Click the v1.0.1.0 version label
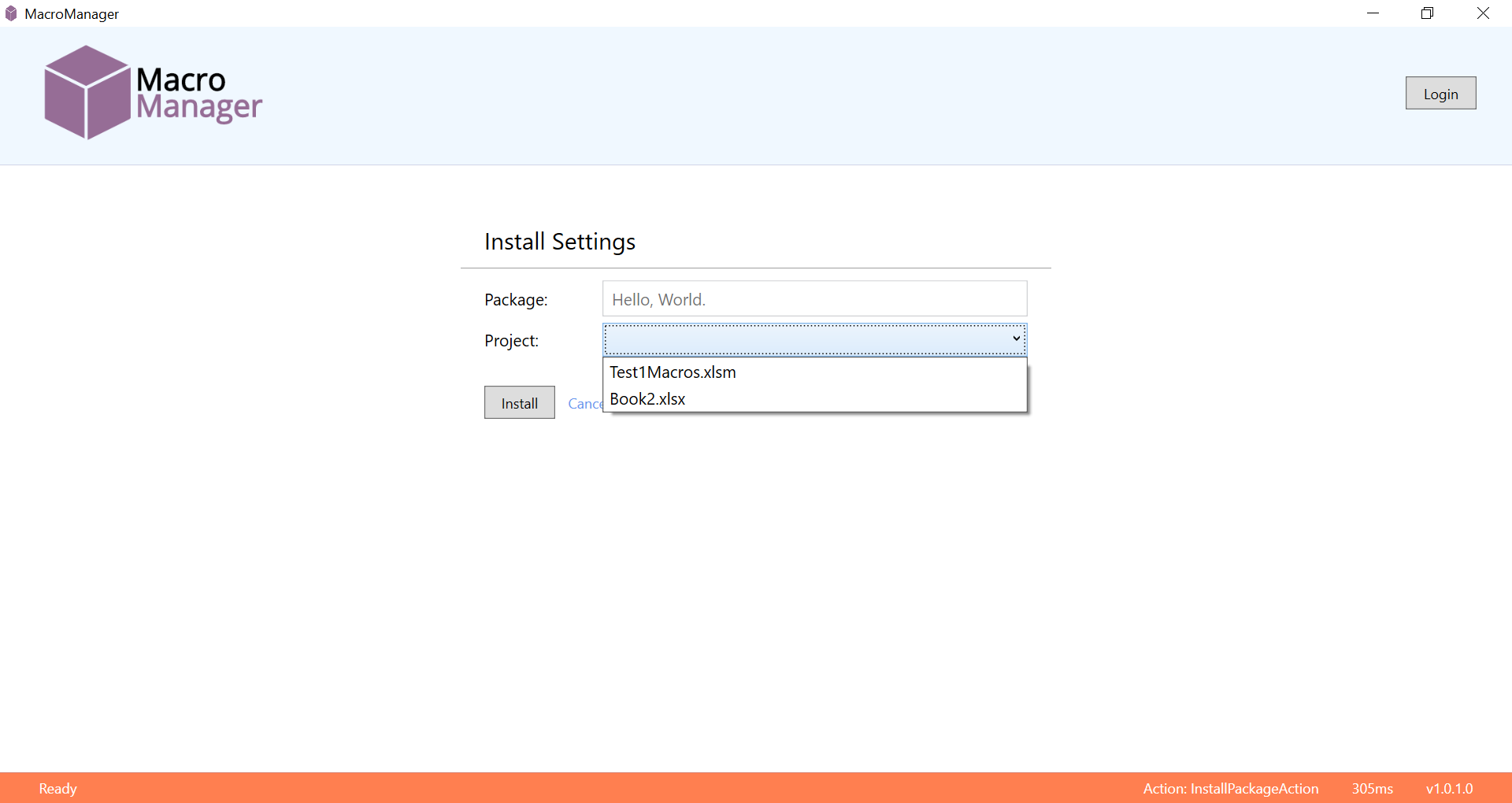 pyautogui.click(x=1449, y=788)
